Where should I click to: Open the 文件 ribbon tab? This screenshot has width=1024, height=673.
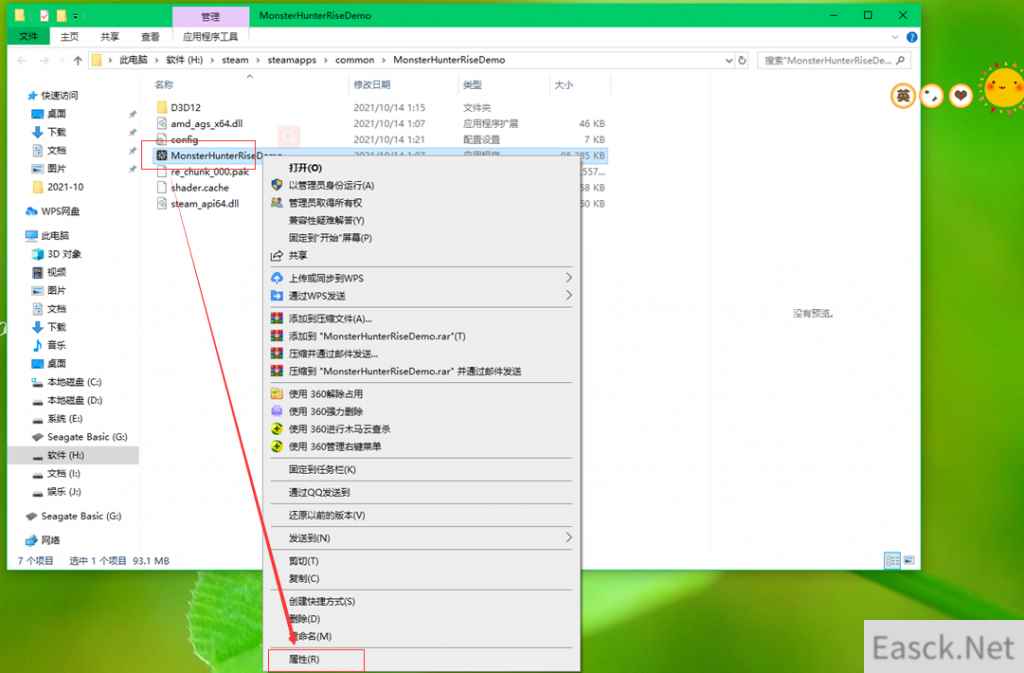tap(29, 37)
